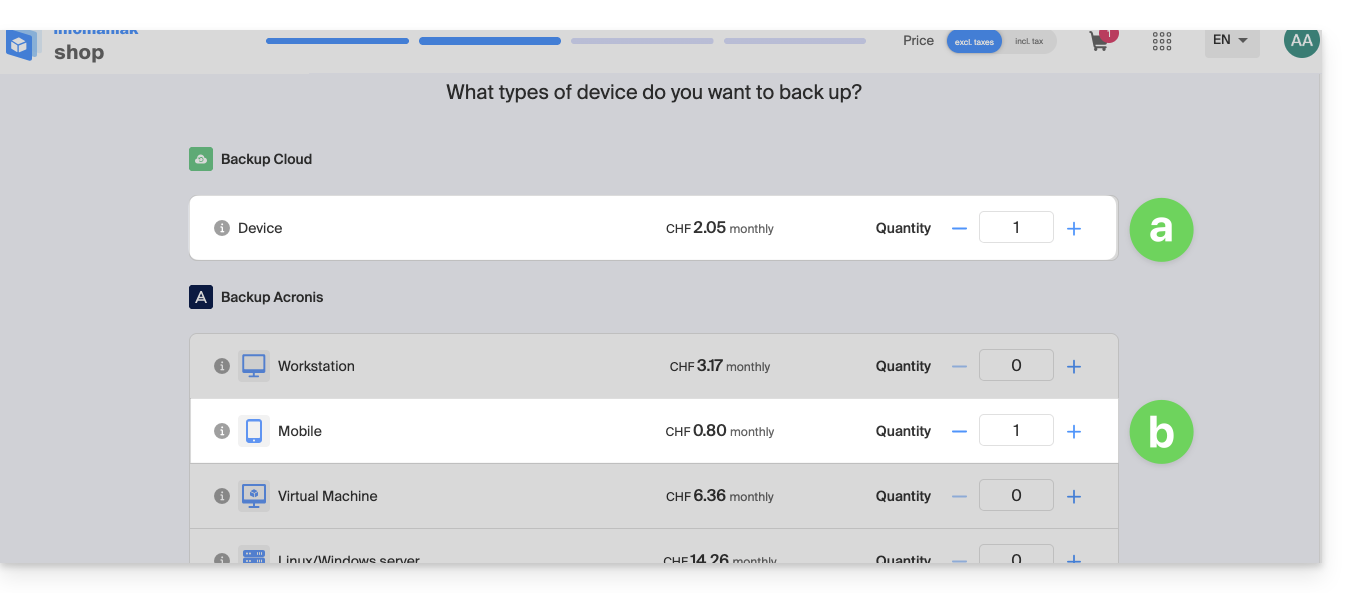Click the first progress step bar
Screen dimensions: 1352x593
click(337, 41)
